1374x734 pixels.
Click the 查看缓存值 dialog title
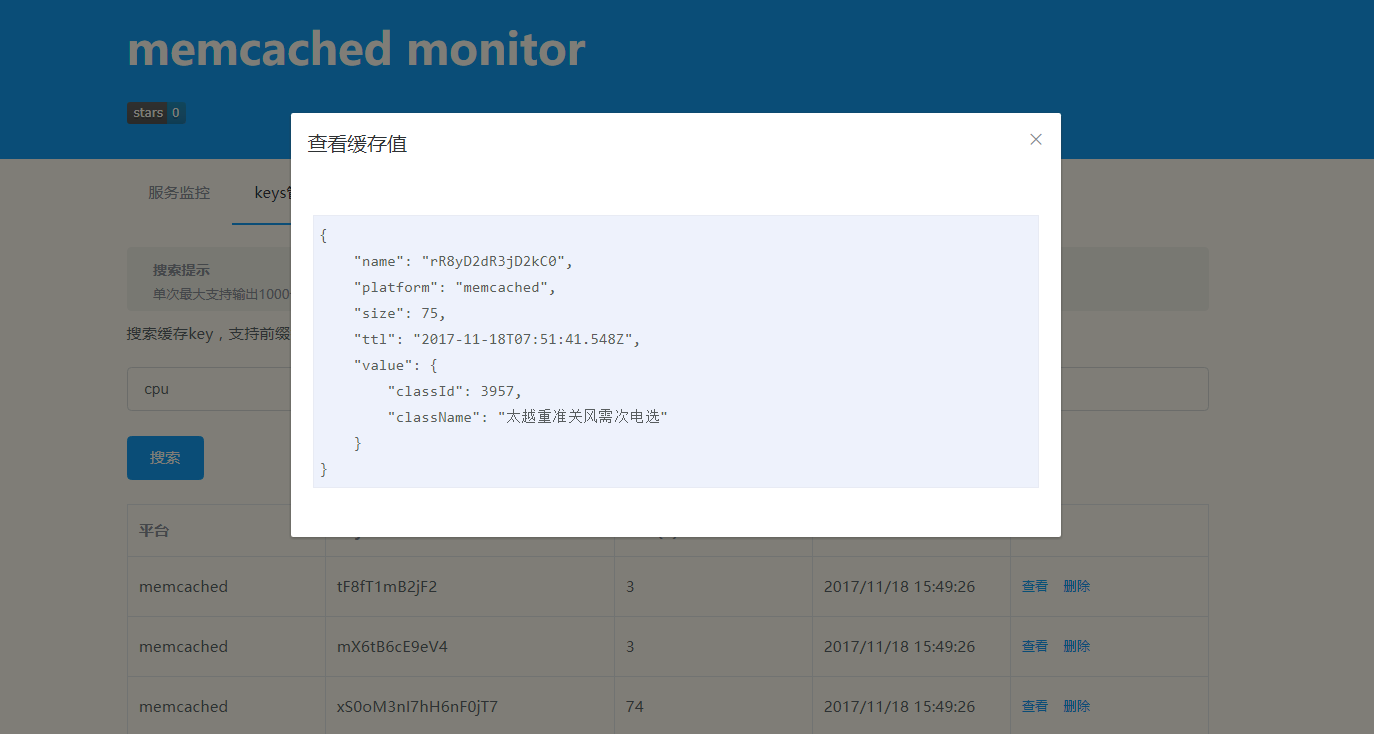(357, 144)
